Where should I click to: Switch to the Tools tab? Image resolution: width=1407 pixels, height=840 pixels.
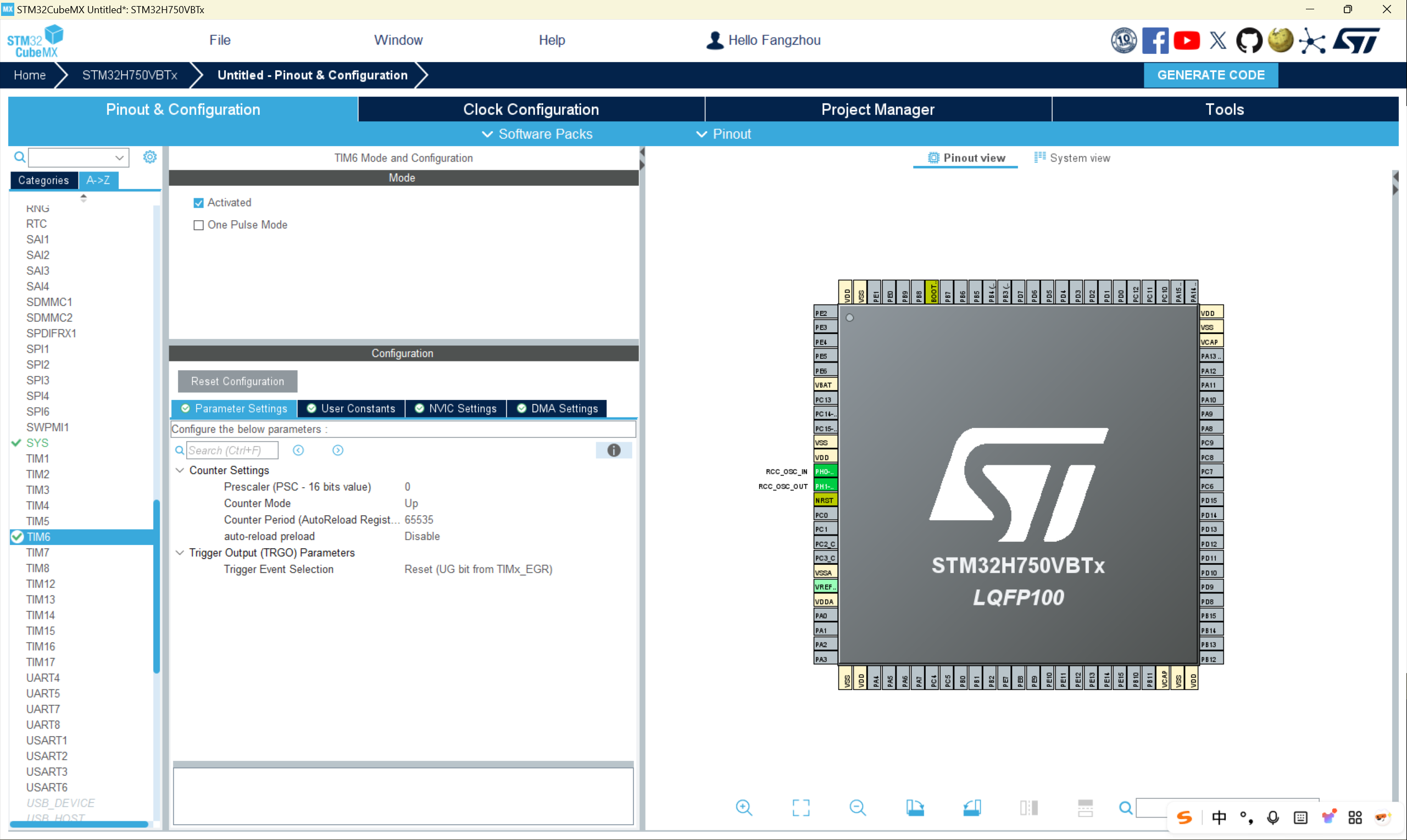[x=1225, y=109]
